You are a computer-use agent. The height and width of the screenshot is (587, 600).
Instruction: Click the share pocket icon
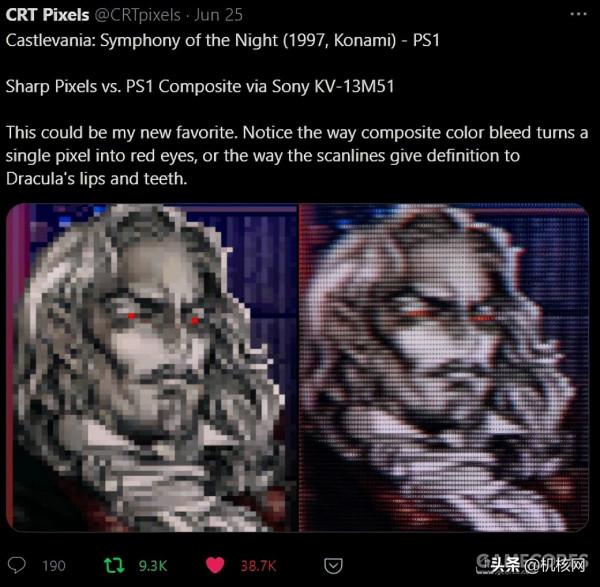[x=333, y=566]
